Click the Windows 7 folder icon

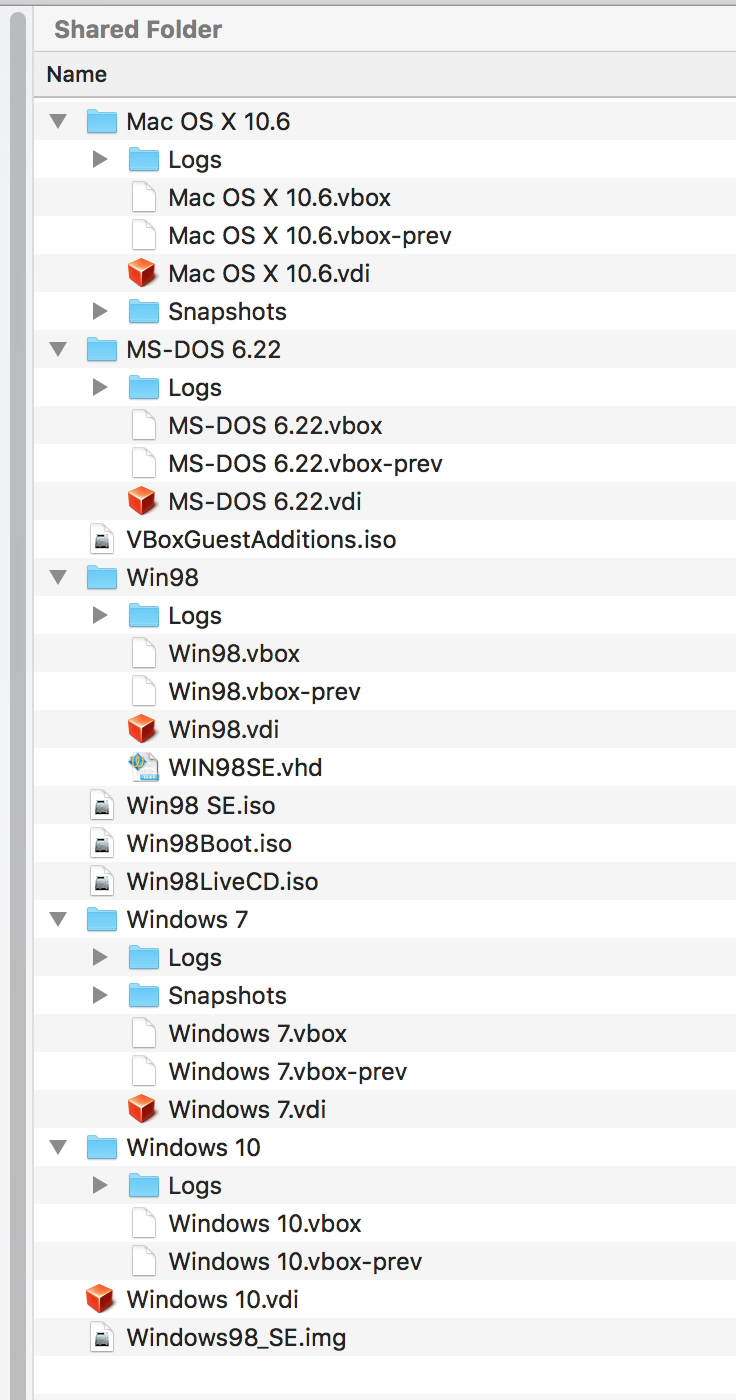coord(102,920)
